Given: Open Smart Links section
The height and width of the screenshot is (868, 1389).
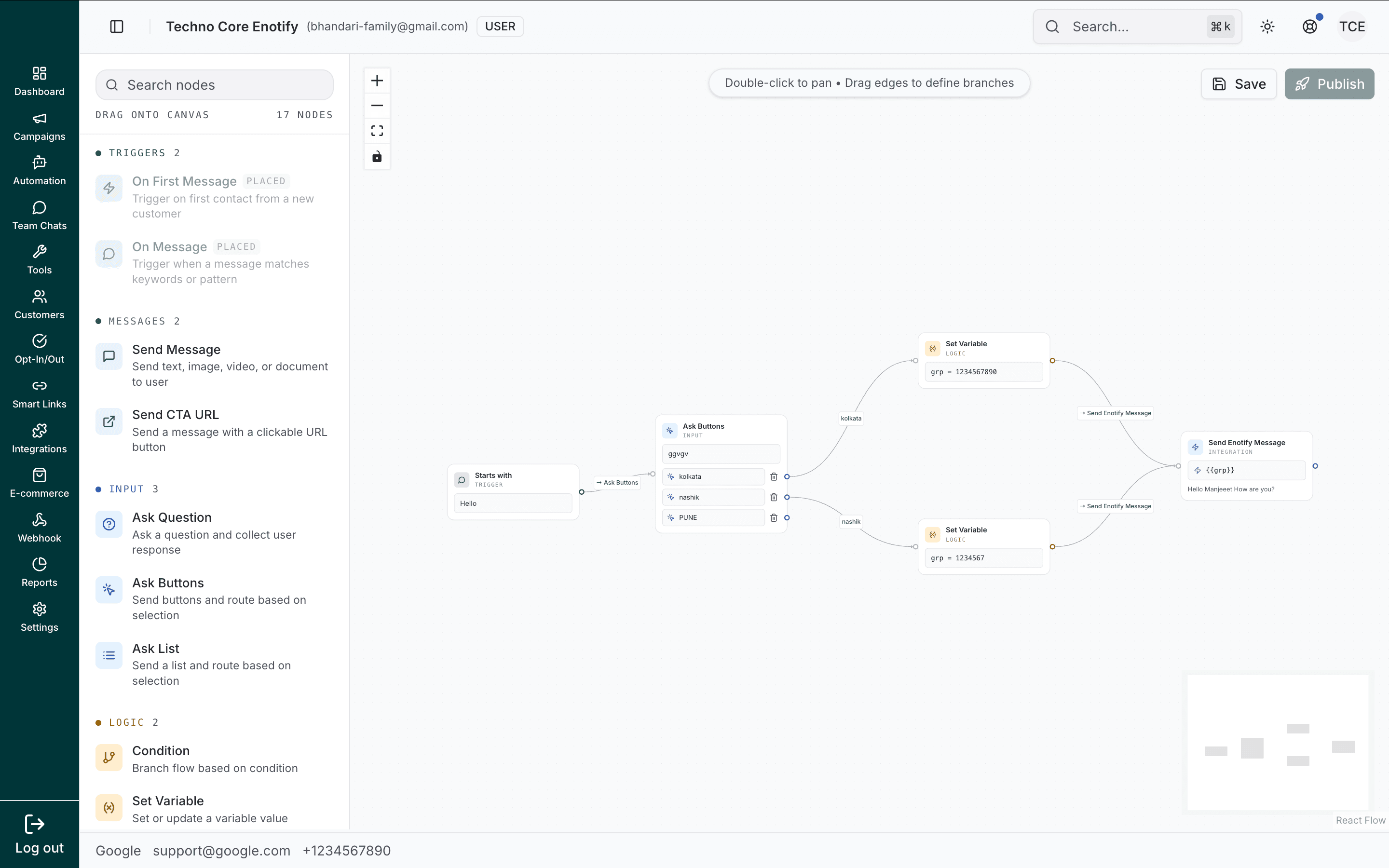Looking at the screenshot, I should [40, 394].
